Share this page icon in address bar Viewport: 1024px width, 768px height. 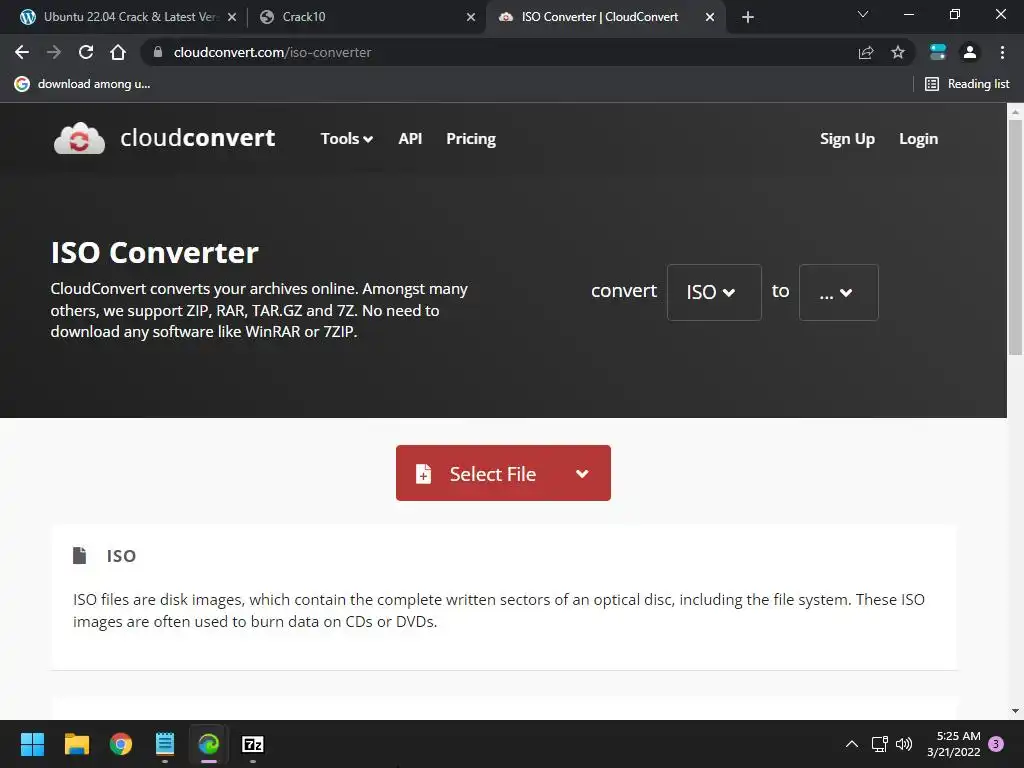pyautogui.click(x=866, y=52)
